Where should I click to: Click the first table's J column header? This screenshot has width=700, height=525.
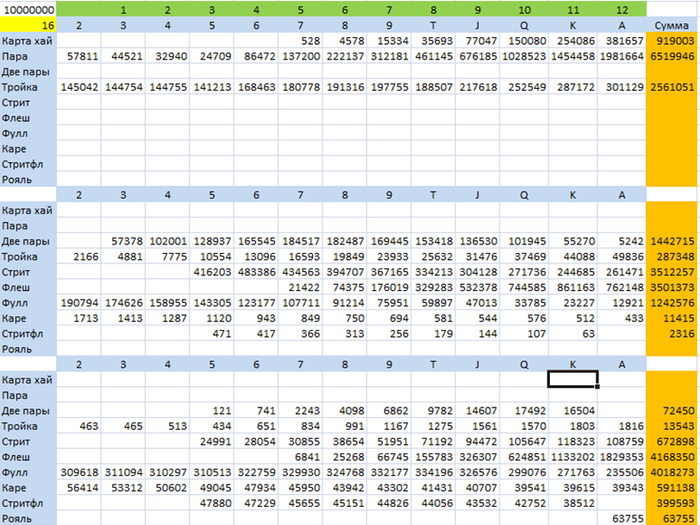[x=477, y=25]
